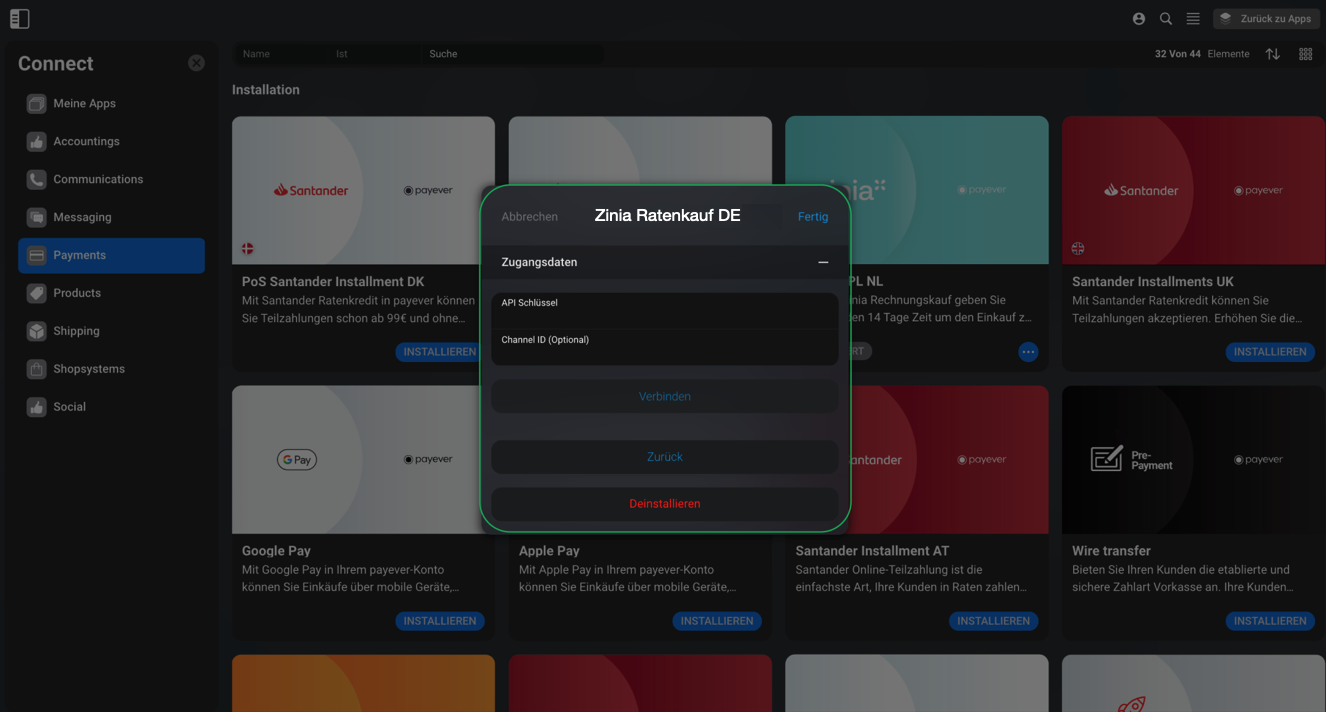
Task: Select the Social category
Action: click(111, 408)
